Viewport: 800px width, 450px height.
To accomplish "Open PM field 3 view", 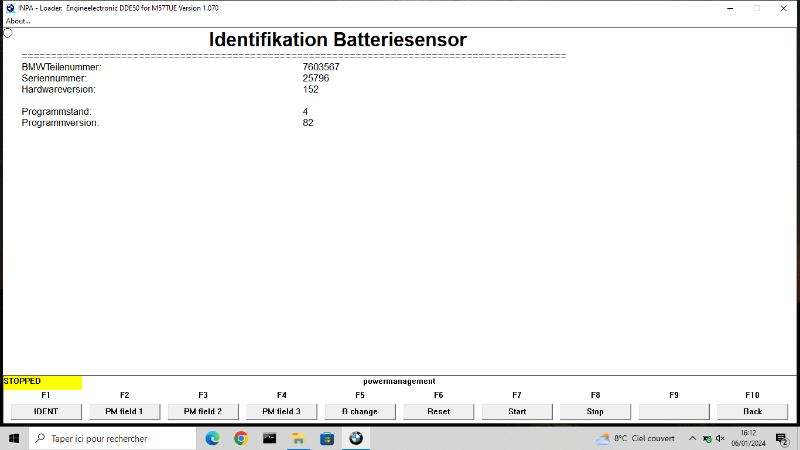I will [x=282, y=411].
